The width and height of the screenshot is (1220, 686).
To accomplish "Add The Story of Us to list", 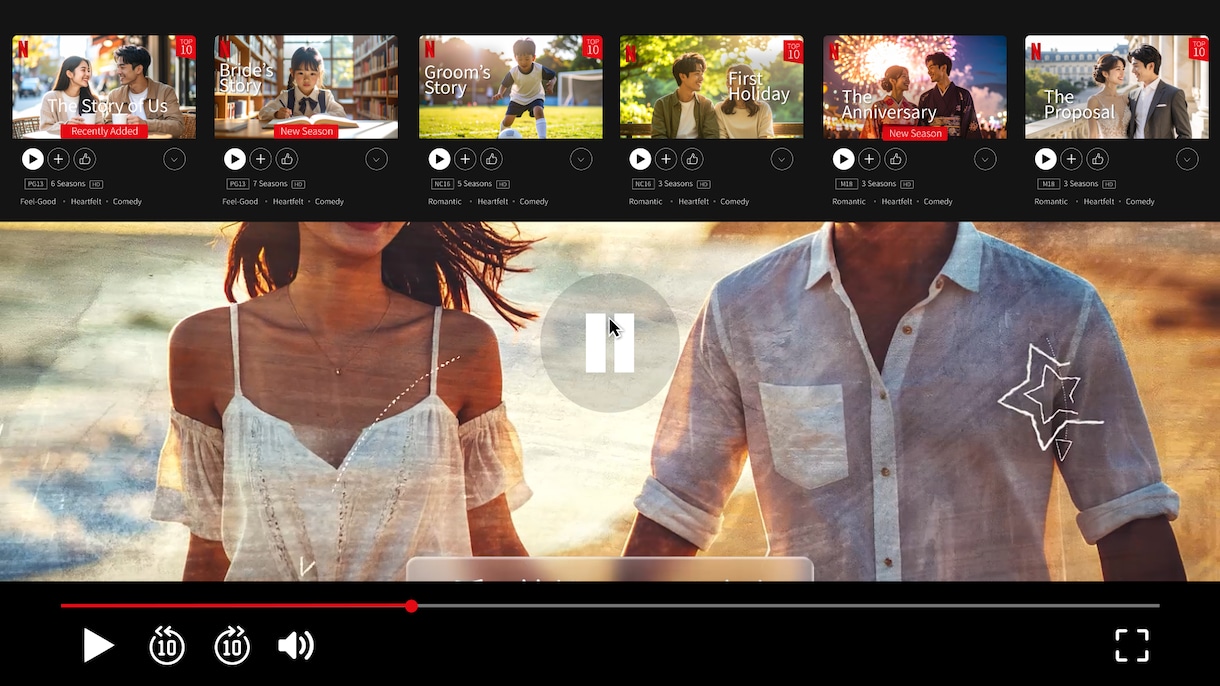I will 59,159.
